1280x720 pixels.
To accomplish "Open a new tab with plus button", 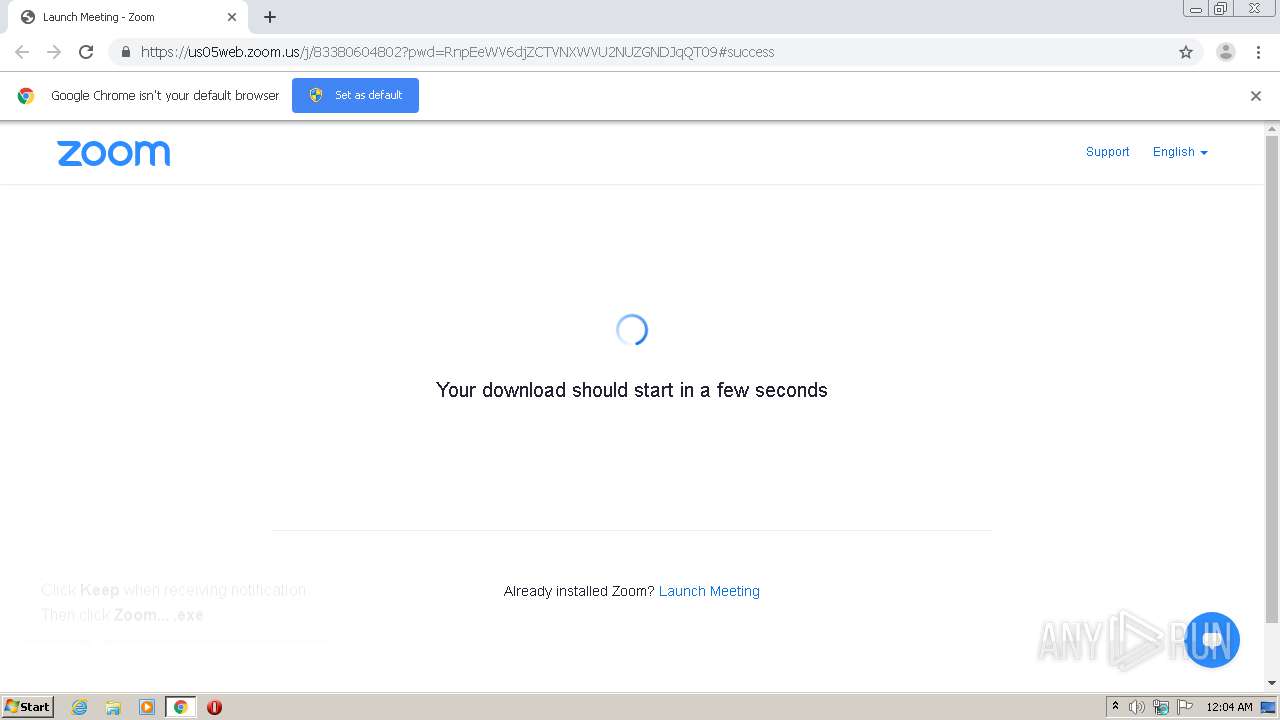I will click(270, 17).
